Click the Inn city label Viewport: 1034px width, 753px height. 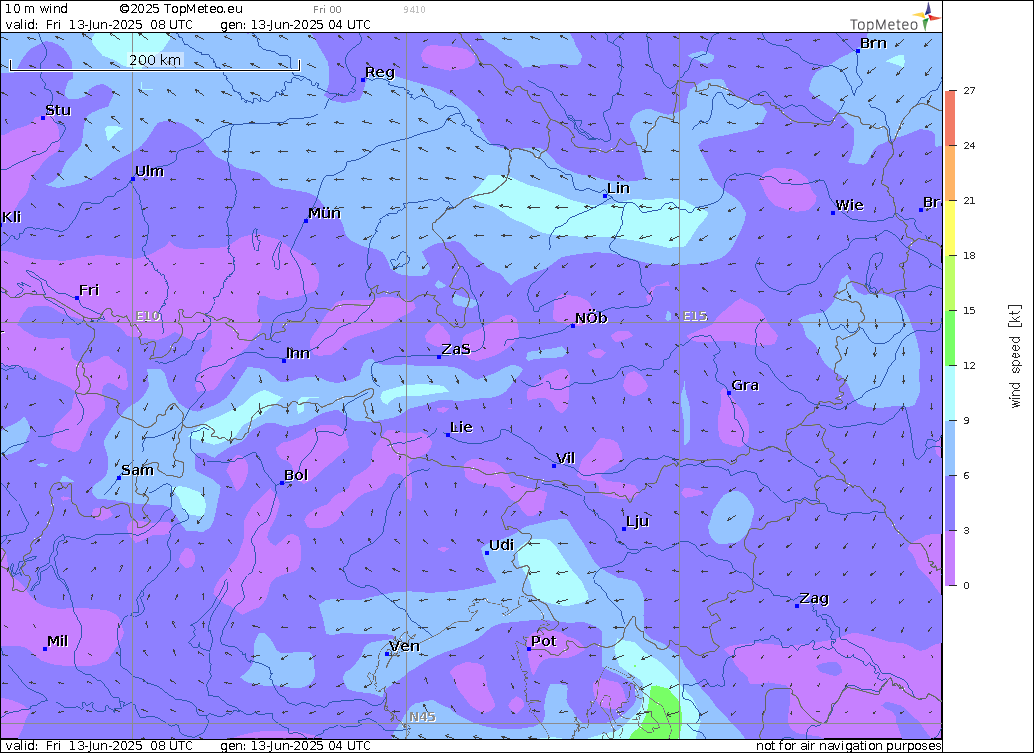click(298, 353)
